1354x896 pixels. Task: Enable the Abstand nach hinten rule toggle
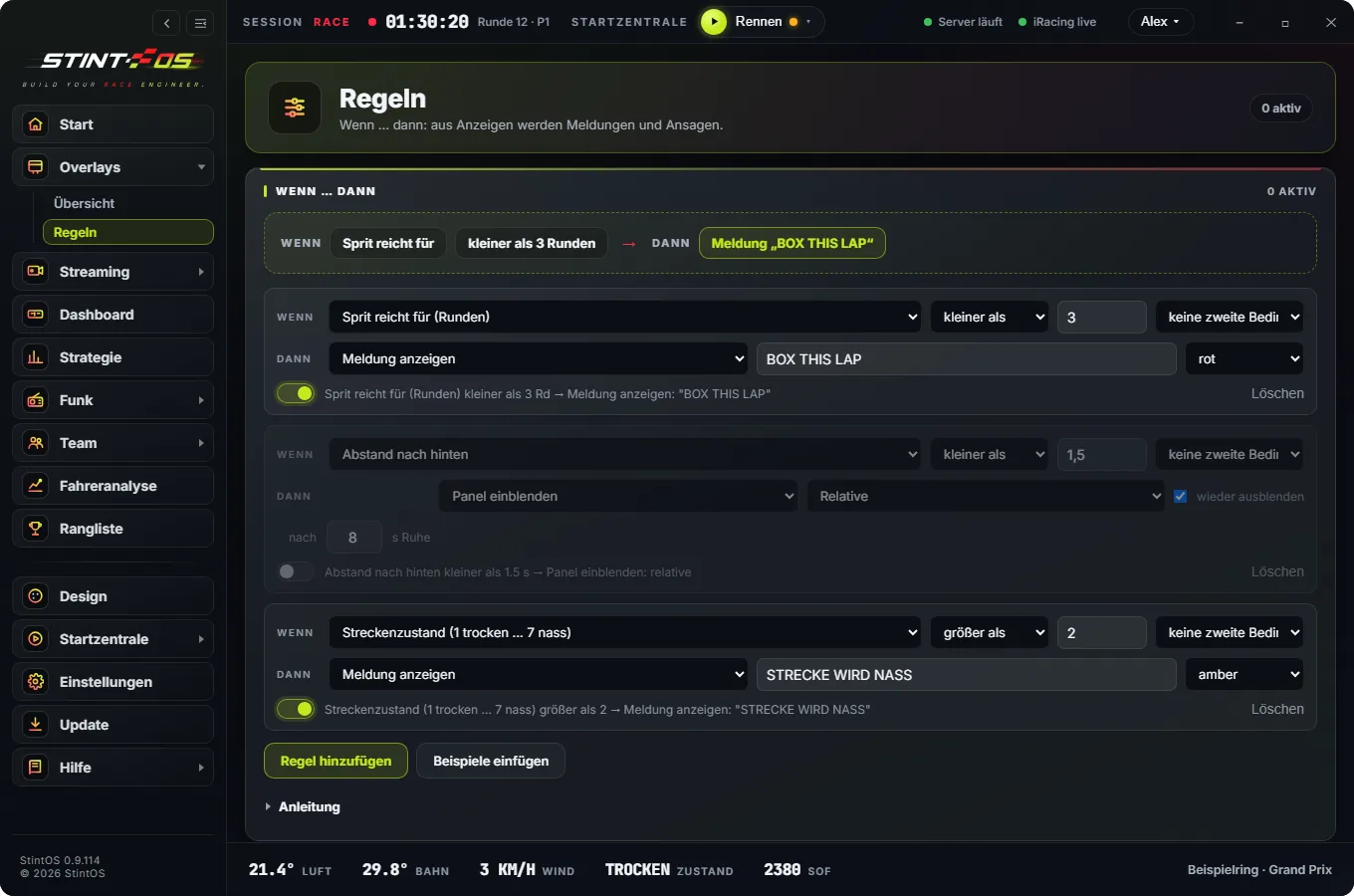tap(296, 571)
